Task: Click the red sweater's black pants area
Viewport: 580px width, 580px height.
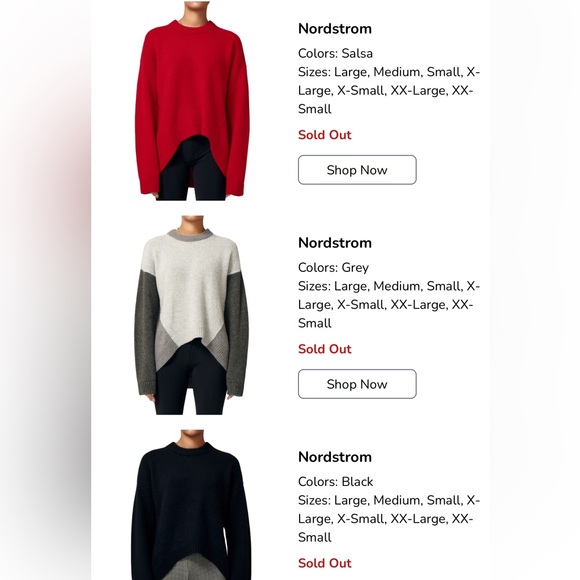Action: point(192,174)
